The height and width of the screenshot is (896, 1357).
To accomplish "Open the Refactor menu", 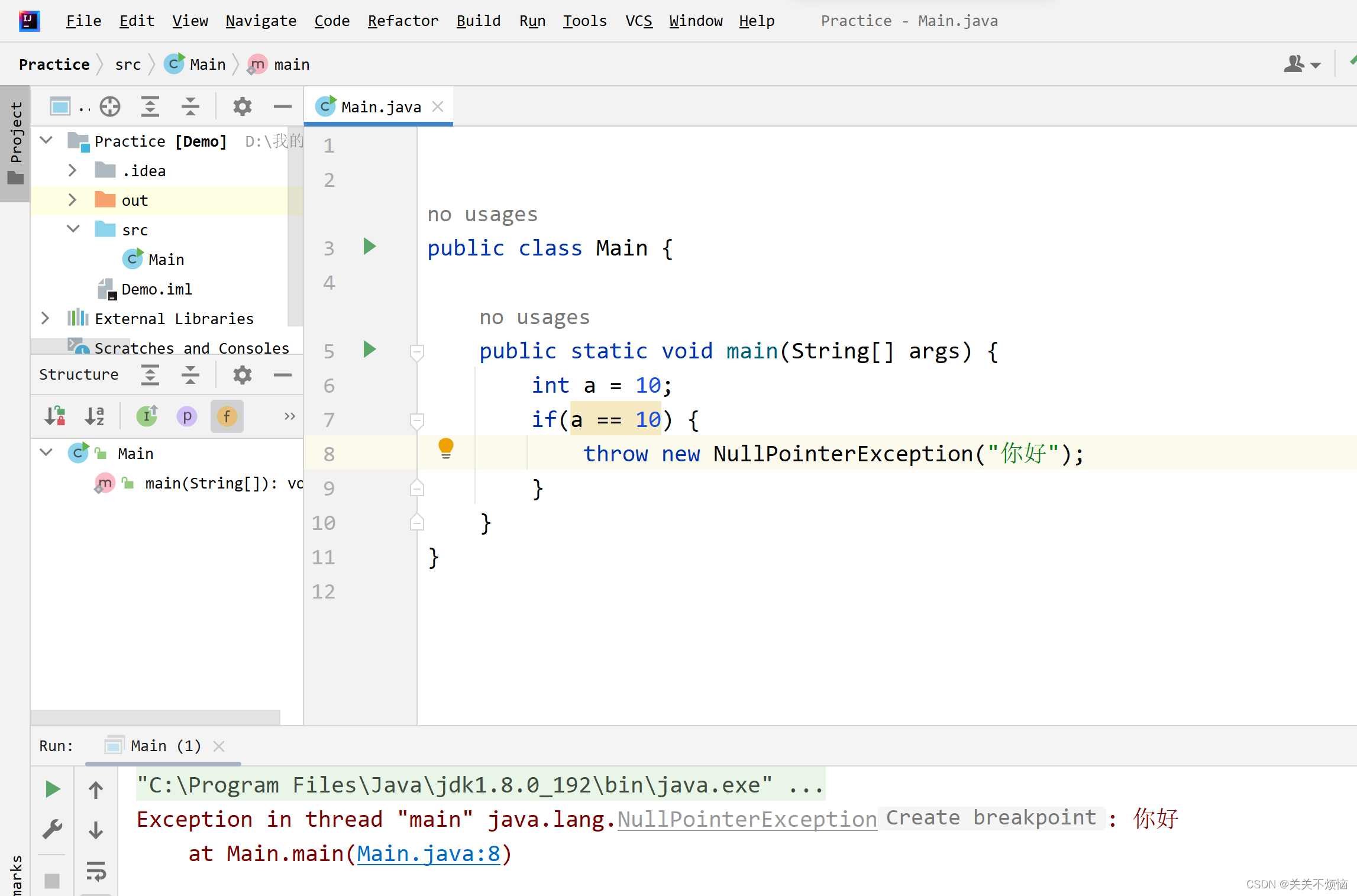I will tap(403, 21).
